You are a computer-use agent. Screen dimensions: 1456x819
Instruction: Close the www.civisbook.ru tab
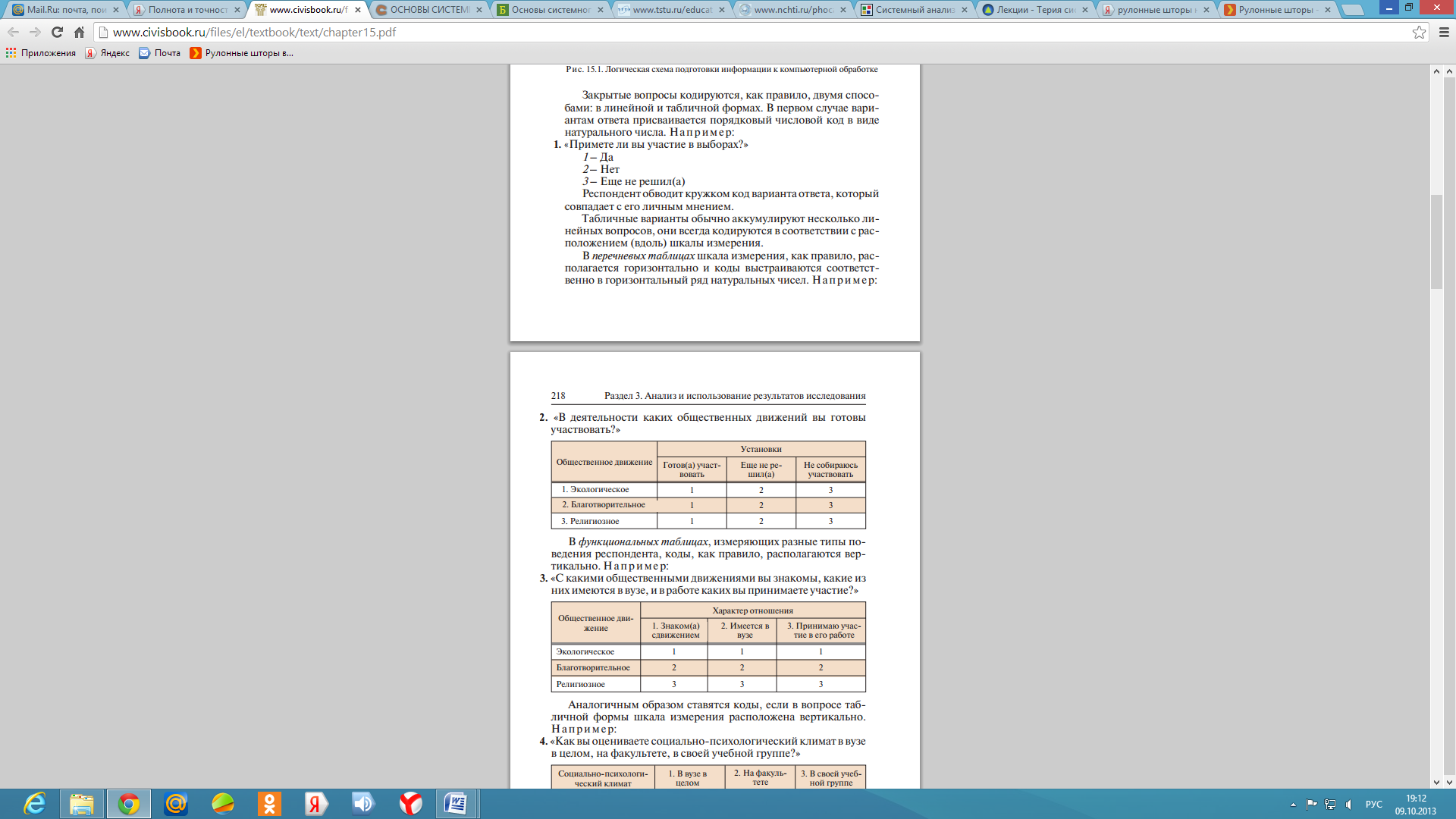[x=358, y=10]
